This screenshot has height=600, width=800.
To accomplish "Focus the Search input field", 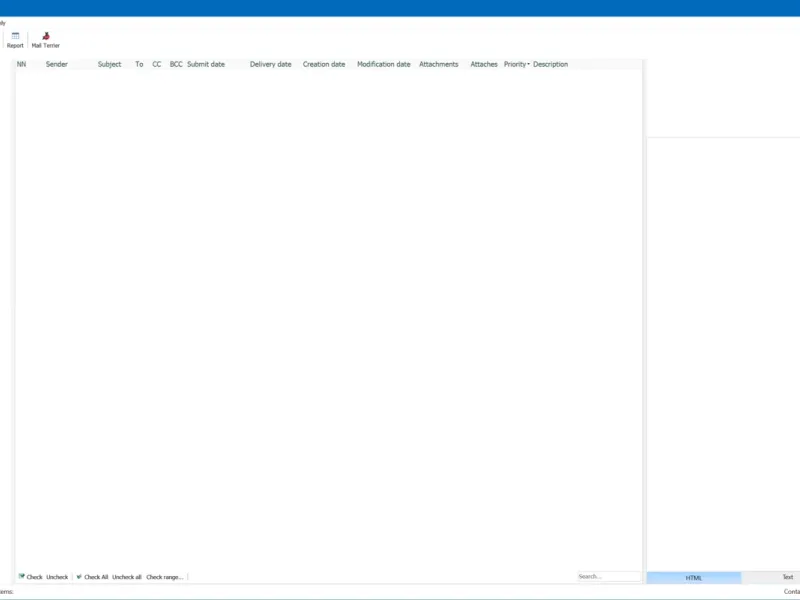I will click(x=609, y=577).
